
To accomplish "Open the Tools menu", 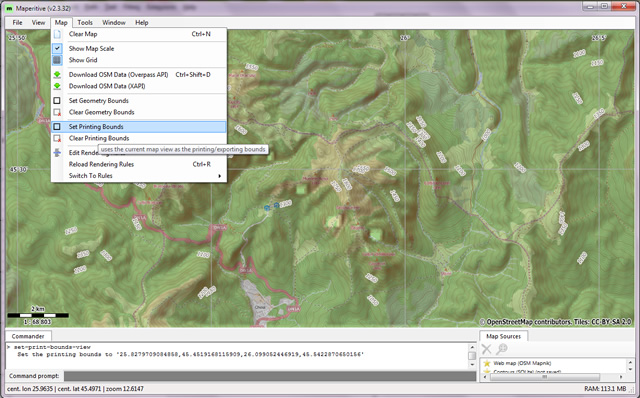I will tap(85, 22).
